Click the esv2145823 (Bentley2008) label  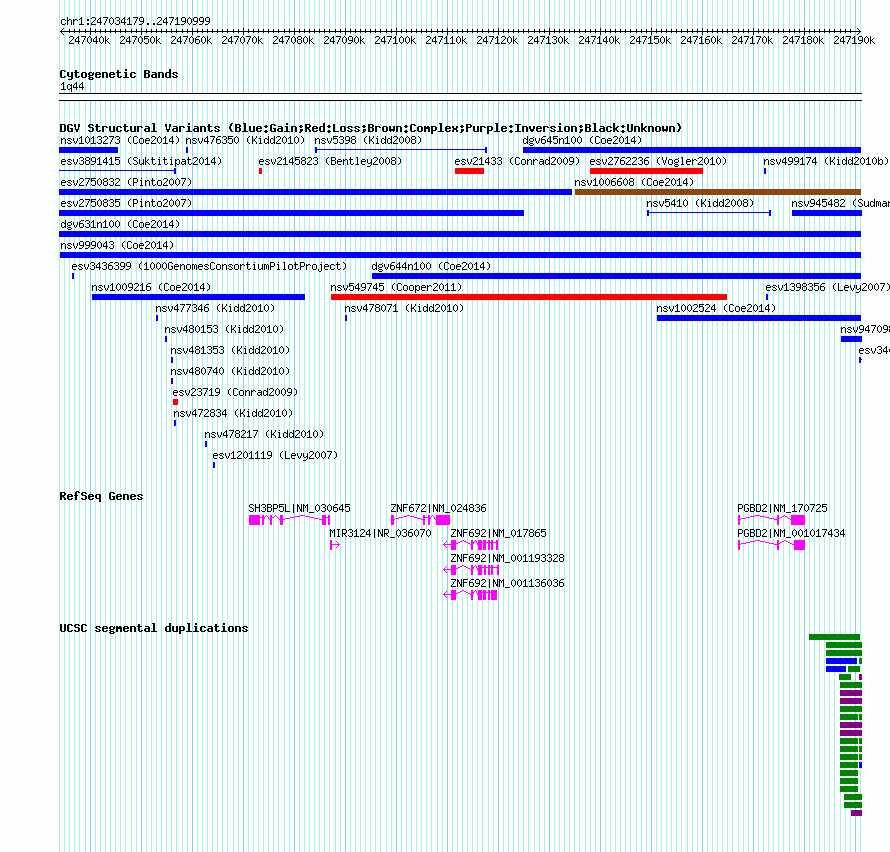(330, 161)
